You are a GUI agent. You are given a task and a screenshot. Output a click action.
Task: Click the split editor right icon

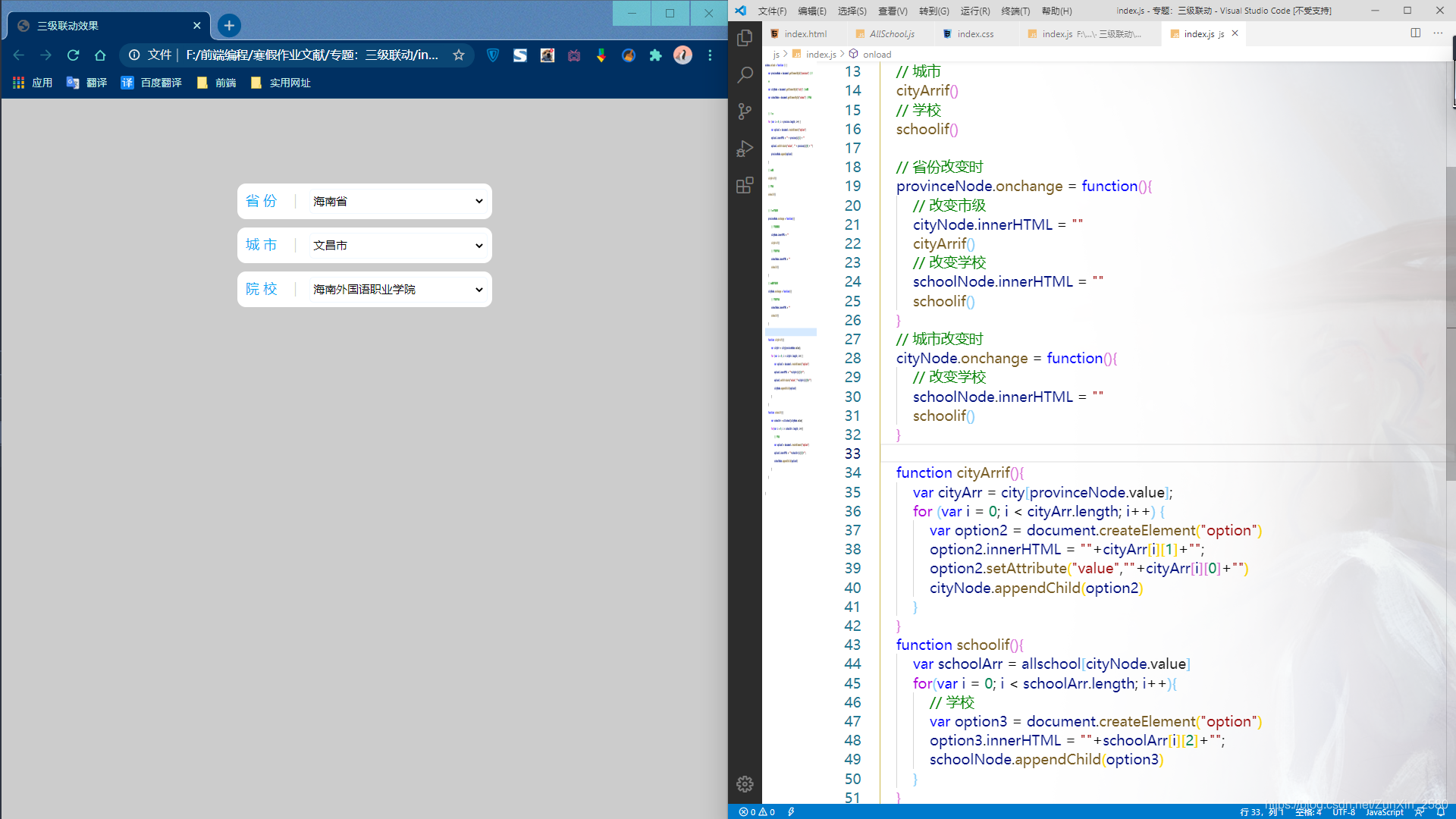[1415, 33]
